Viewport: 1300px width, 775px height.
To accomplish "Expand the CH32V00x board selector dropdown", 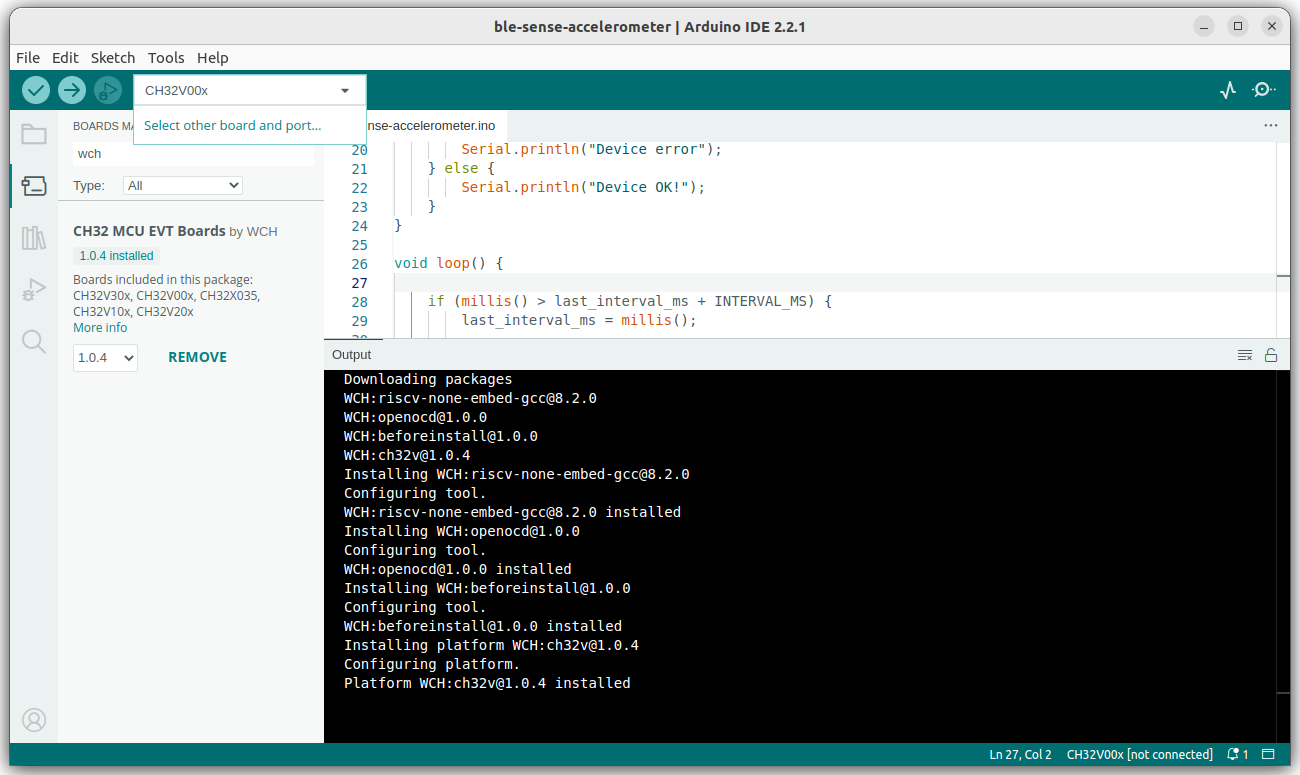I will click(249, 90).
